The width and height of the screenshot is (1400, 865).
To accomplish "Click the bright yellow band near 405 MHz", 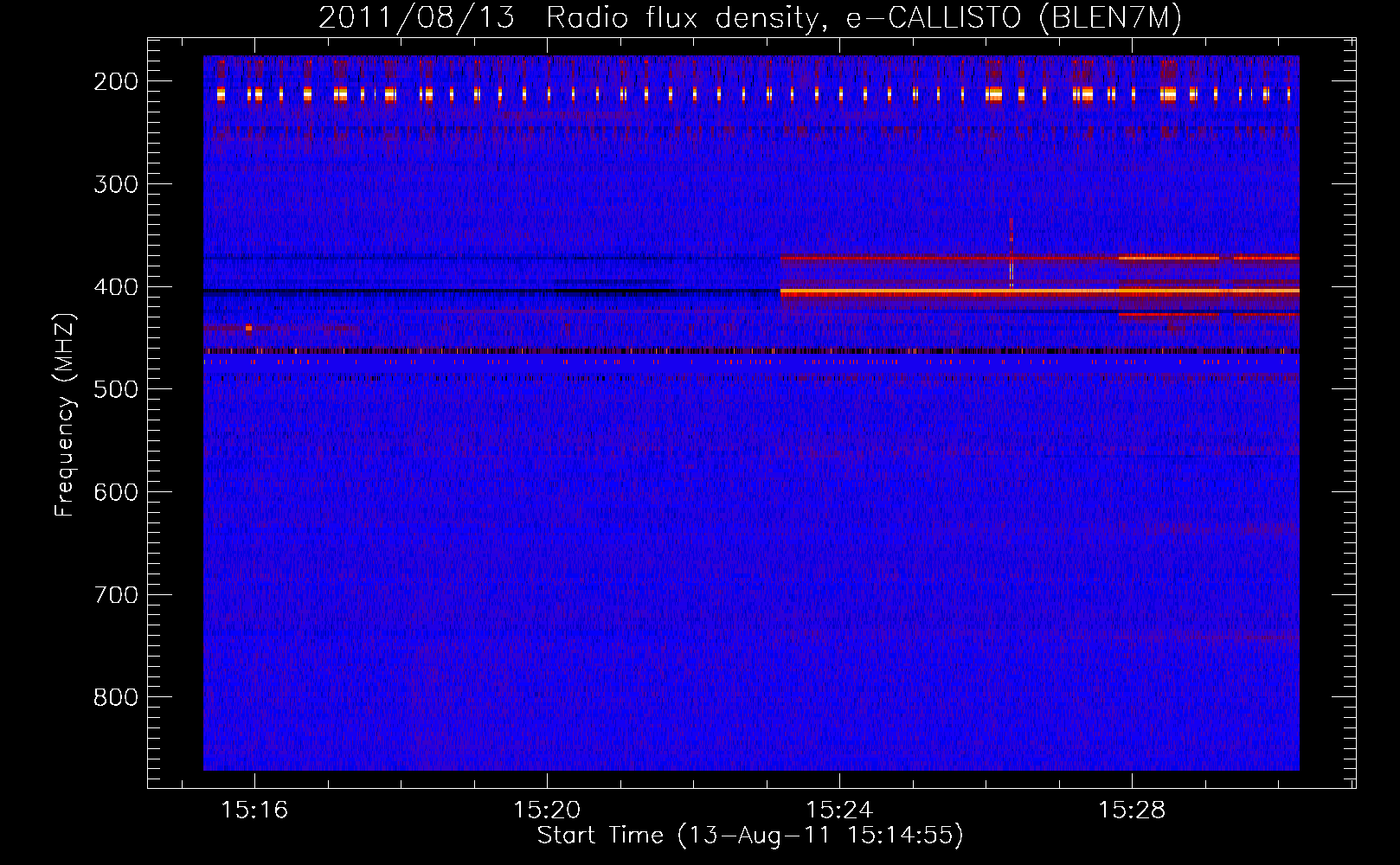I will point(1039,292).
